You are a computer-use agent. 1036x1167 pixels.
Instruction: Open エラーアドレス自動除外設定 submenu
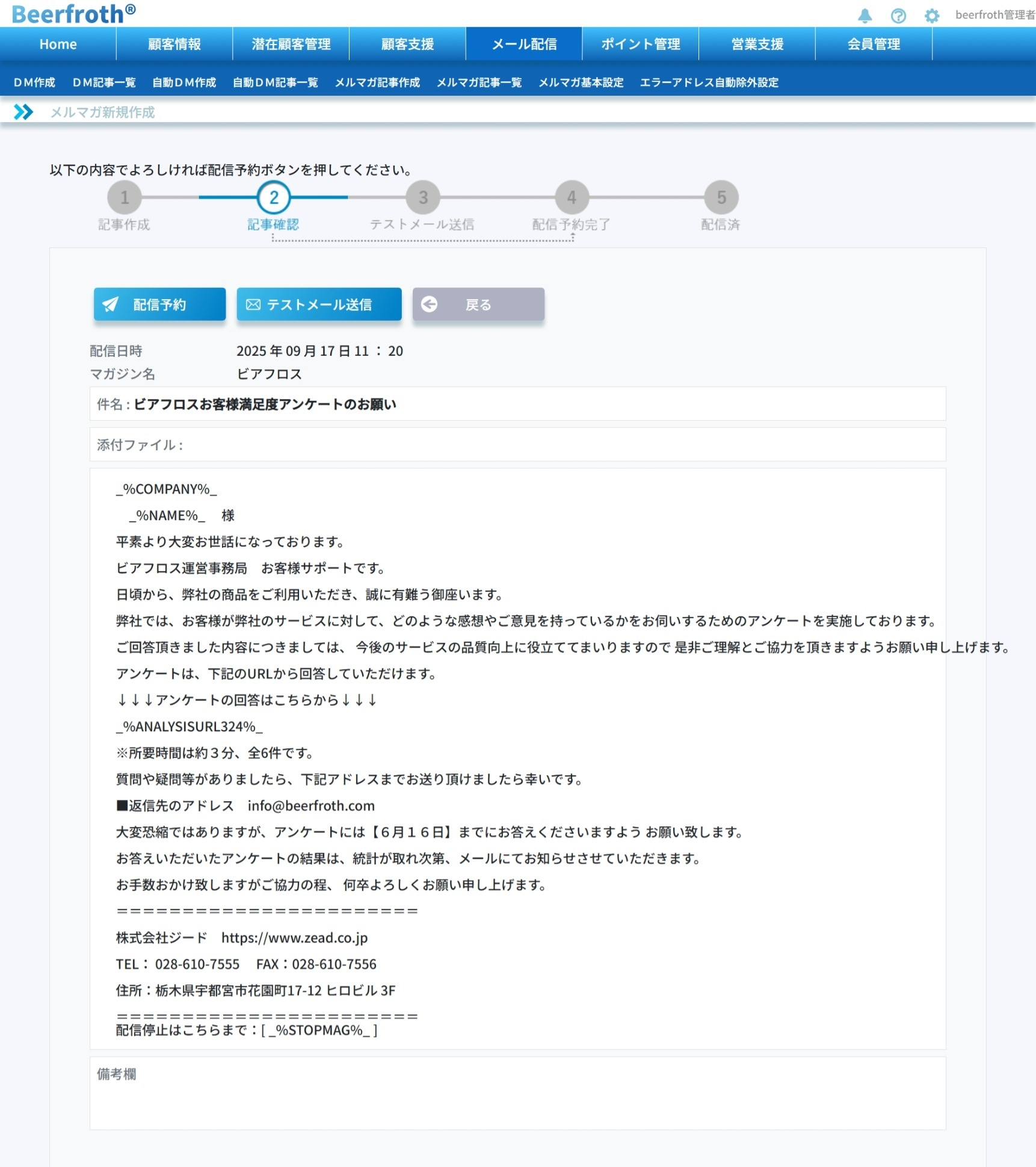coord(709,82)
